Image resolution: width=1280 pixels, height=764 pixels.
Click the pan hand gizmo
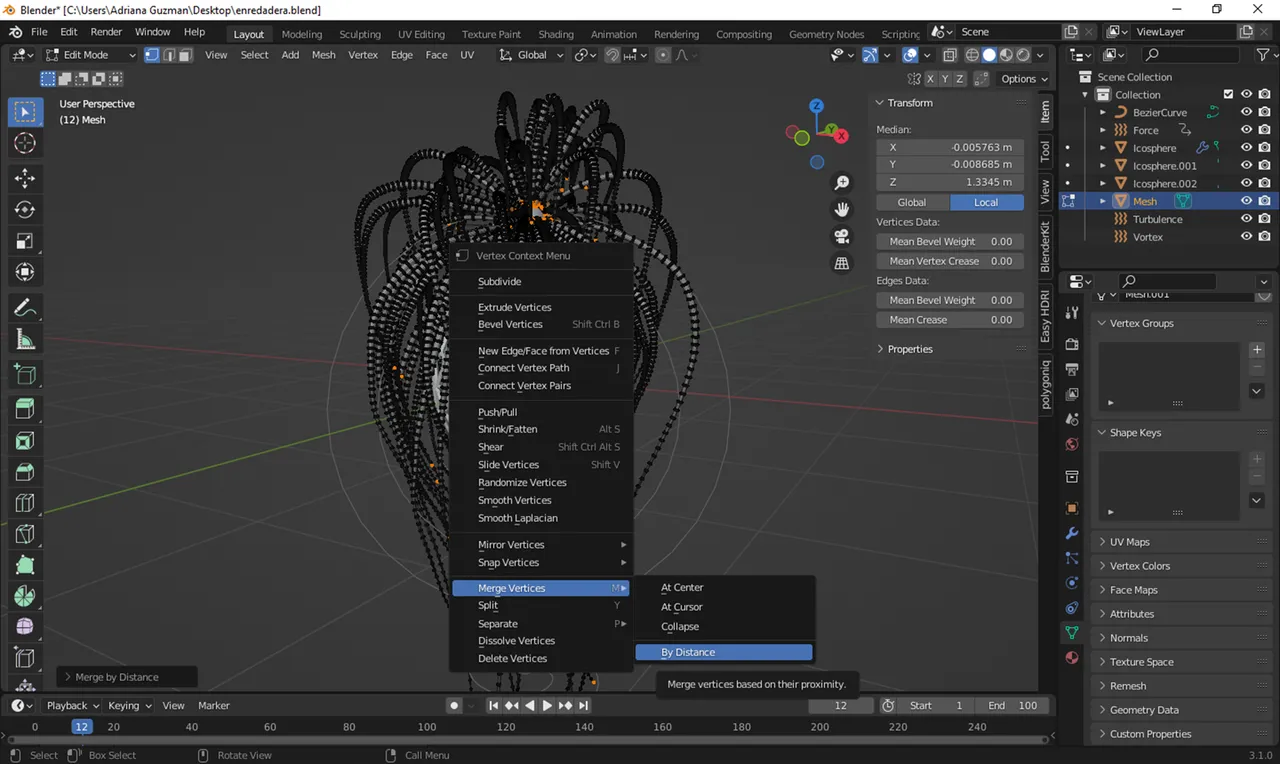(x=842, y=209)
